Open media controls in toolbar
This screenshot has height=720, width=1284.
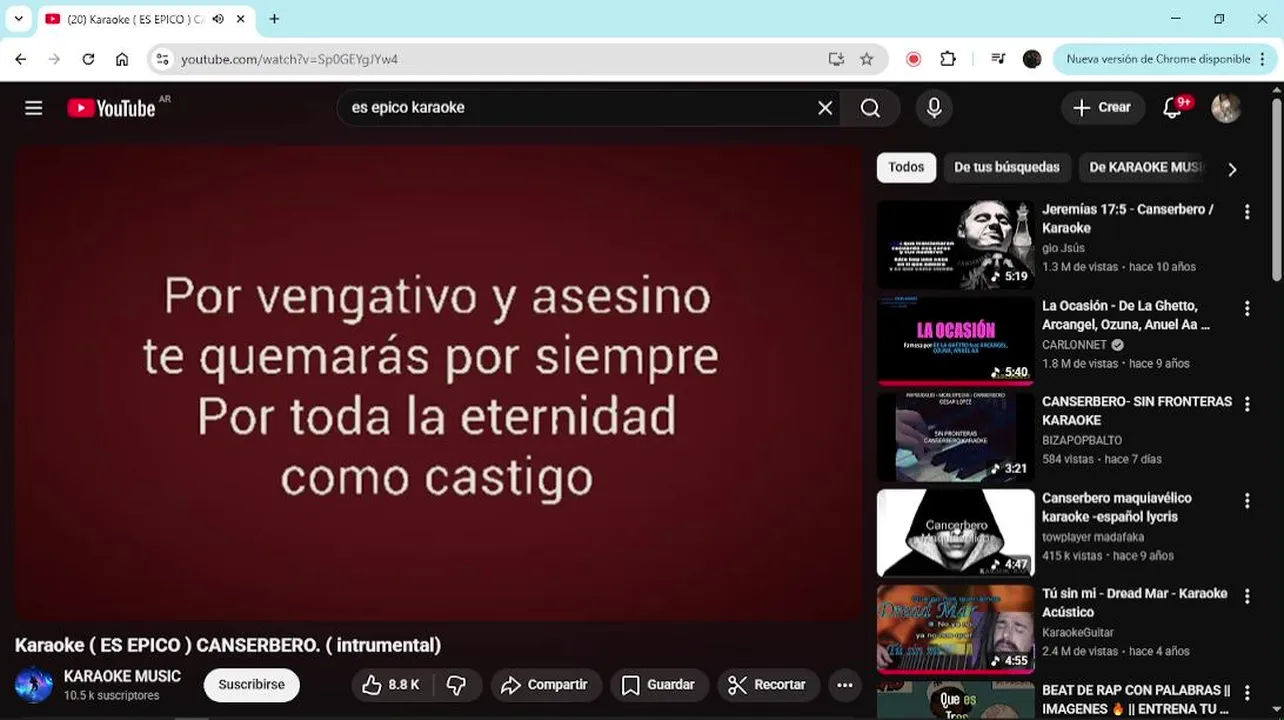pyautogui.click(x=998, y=59)
